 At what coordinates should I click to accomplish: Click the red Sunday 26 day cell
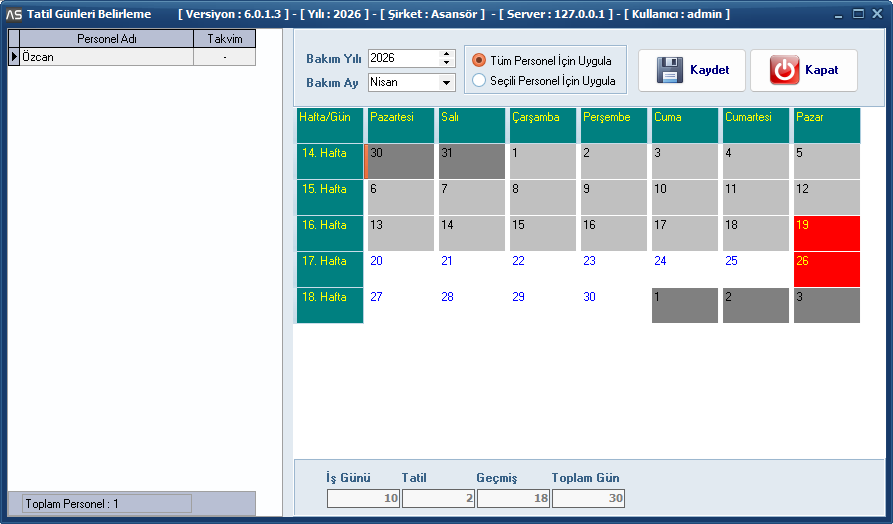tap(826, 269)
